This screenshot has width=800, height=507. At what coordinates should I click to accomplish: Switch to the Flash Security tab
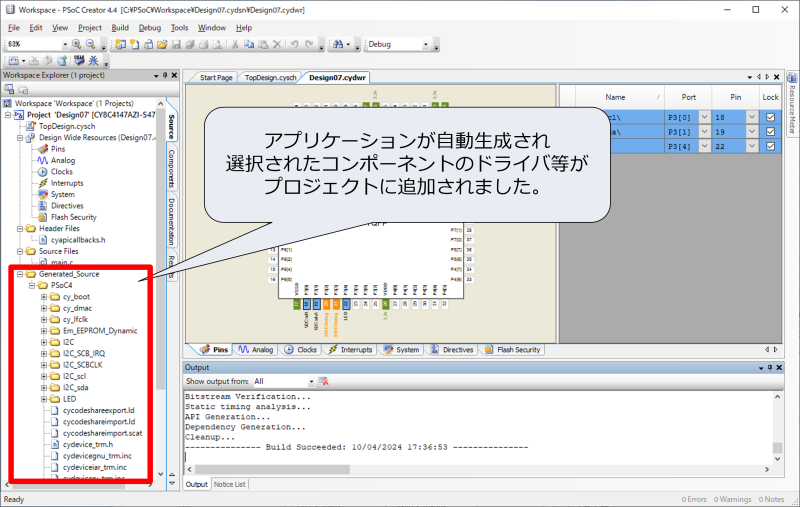point(513,349)
